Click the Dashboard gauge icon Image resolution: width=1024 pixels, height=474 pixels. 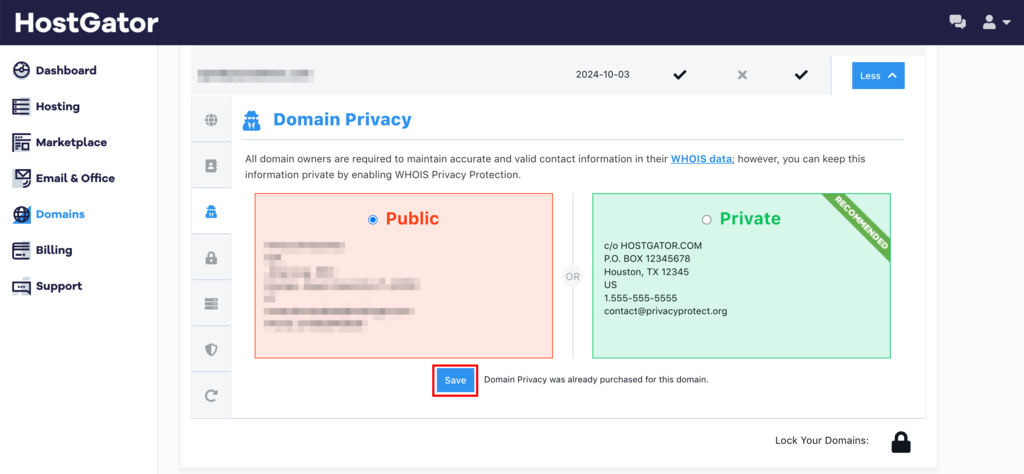pos(22,71)
